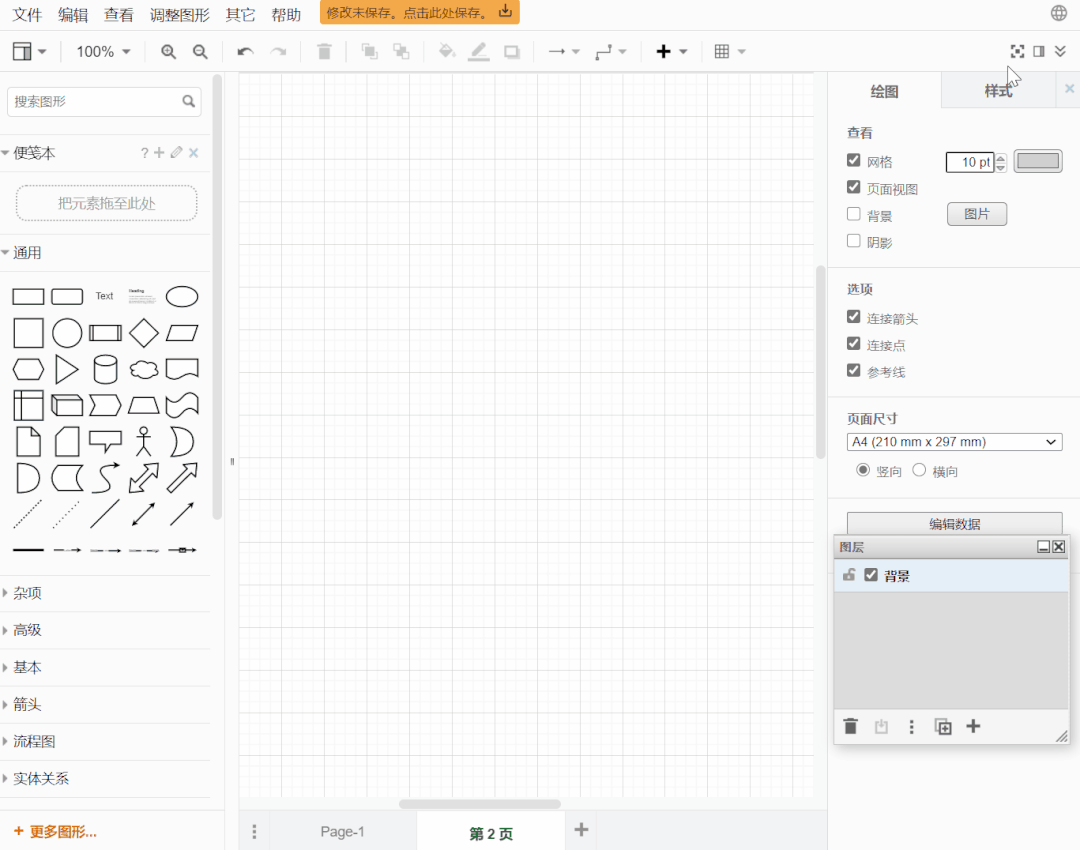Toggle the 连接点 checkbox
1080x850 pixels.
(853, 343)
